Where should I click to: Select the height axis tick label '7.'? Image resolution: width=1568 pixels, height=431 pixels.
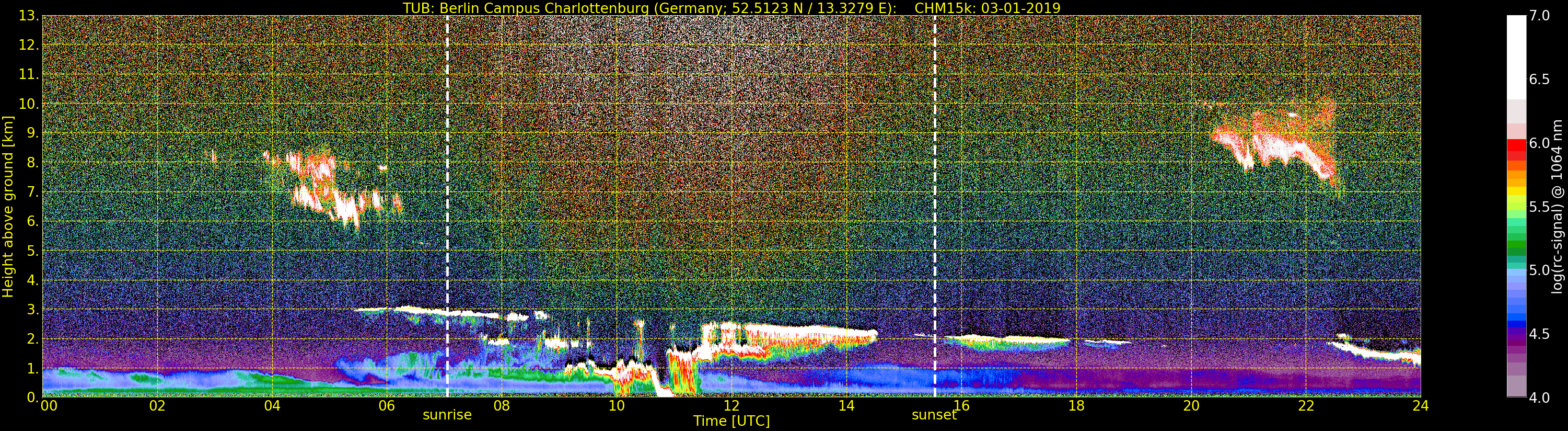click(33, 192)
